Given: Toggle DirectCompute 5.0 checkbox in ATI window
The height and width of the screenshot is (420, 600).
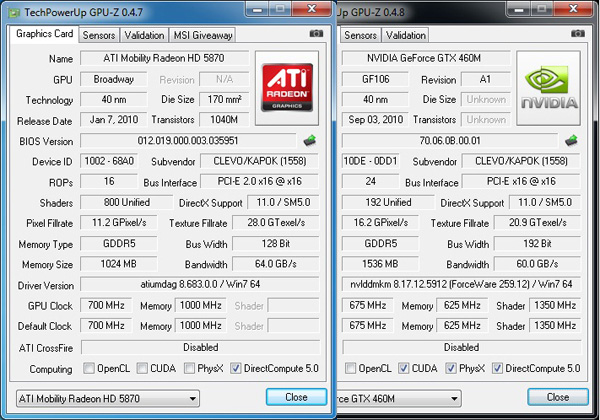Looking at the screenshot, I should pyautogui.click(x=236, y=368).
